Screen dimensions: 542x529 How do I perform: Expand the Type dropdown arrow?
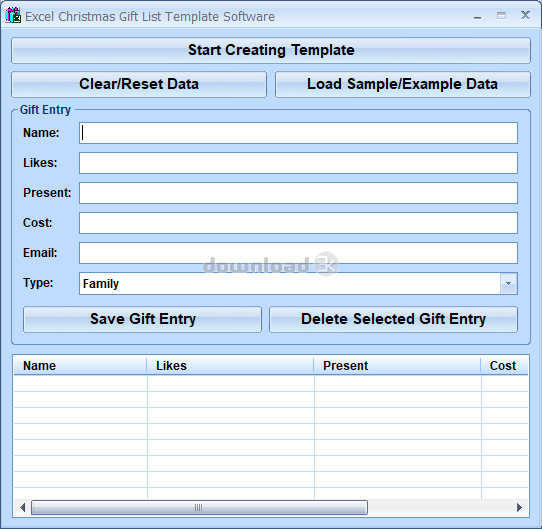click(x=508, y=284)
